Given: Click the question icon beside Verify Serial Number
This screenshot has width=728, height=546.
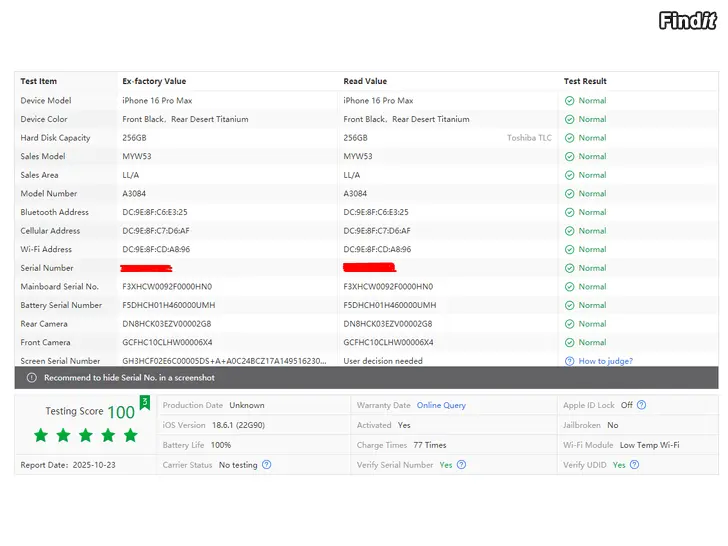Looking at the screenshot, I should tap(461, 465).
